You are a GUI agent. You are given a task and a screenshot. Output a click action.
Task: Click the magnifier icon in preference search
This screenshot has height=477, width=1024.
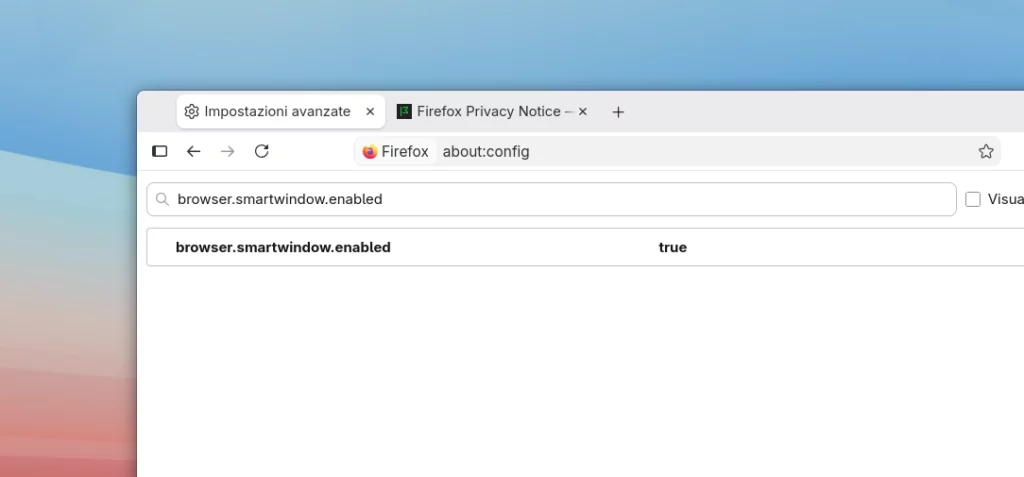click(163, 199)
